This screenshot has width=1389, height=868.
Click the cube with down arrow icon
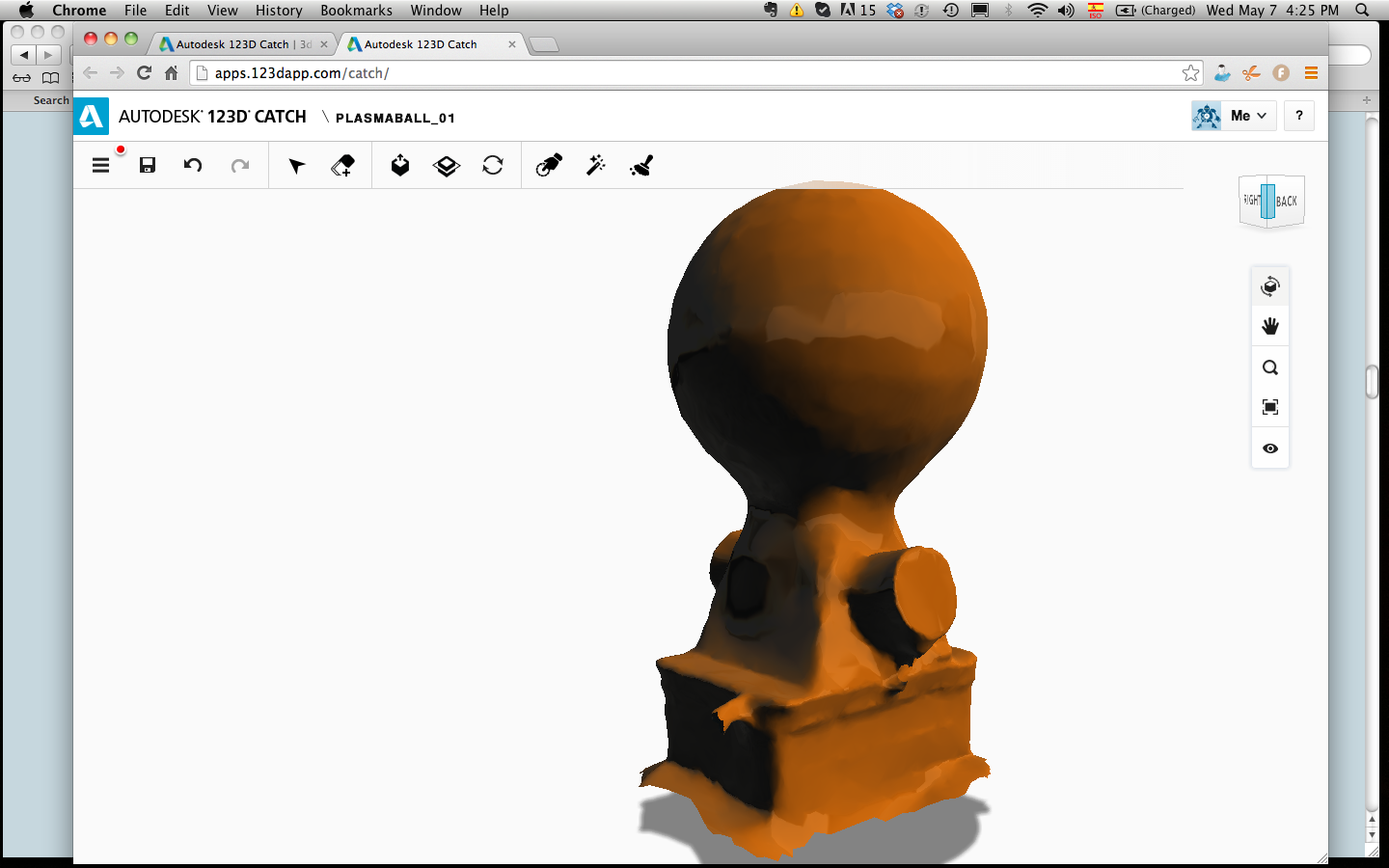pyautogui.click(x=400, y=166)
